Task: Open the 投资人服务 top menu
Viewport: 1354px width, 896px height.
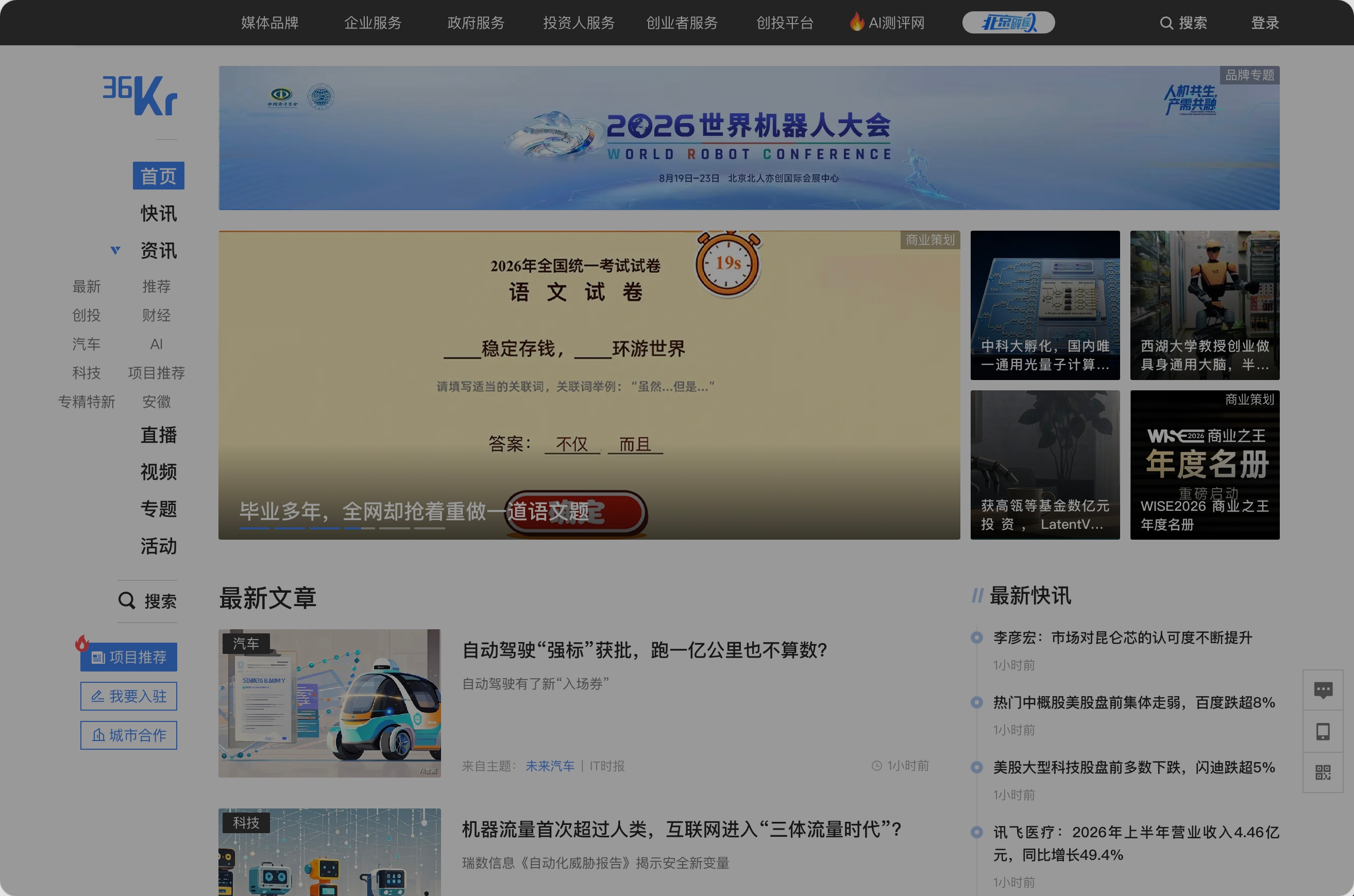Action: tap(579, 23)
